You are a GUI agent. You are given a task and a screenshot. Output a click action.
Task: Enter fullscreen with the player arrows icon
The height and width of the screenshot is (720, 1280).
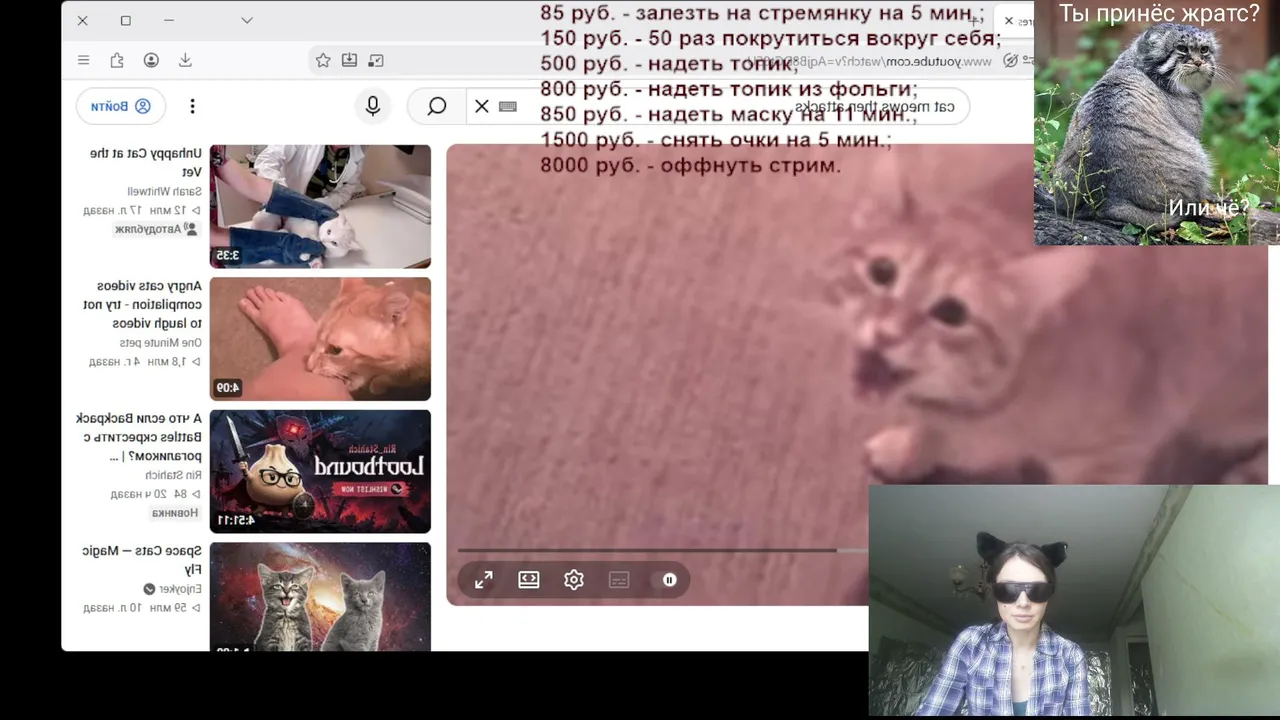[484, 580]
